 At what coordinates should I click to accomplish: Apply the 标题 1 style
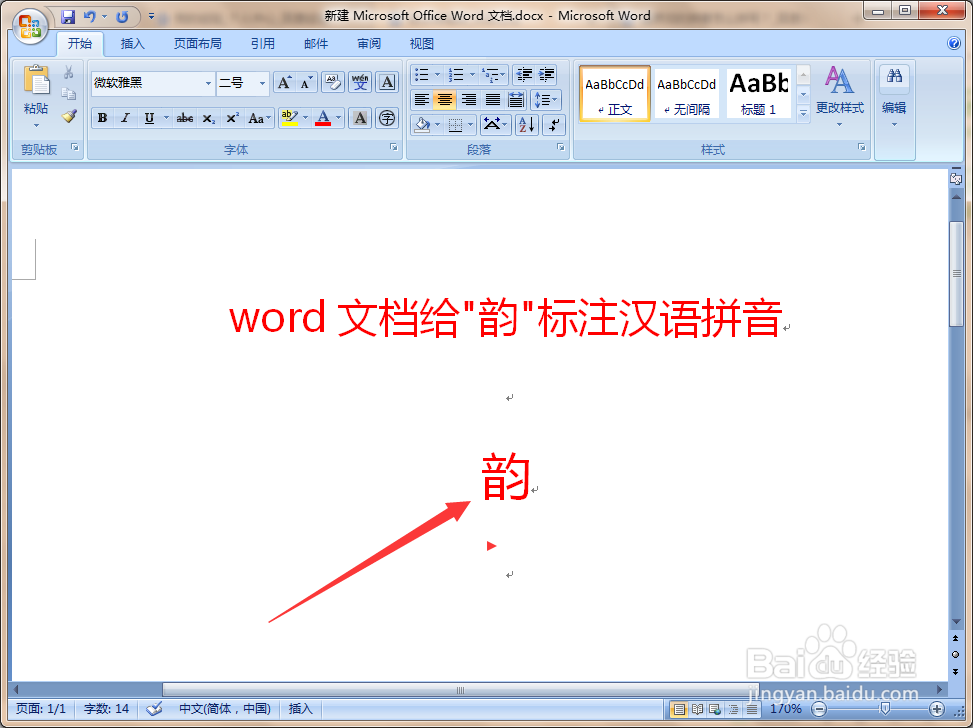(759, 94)
